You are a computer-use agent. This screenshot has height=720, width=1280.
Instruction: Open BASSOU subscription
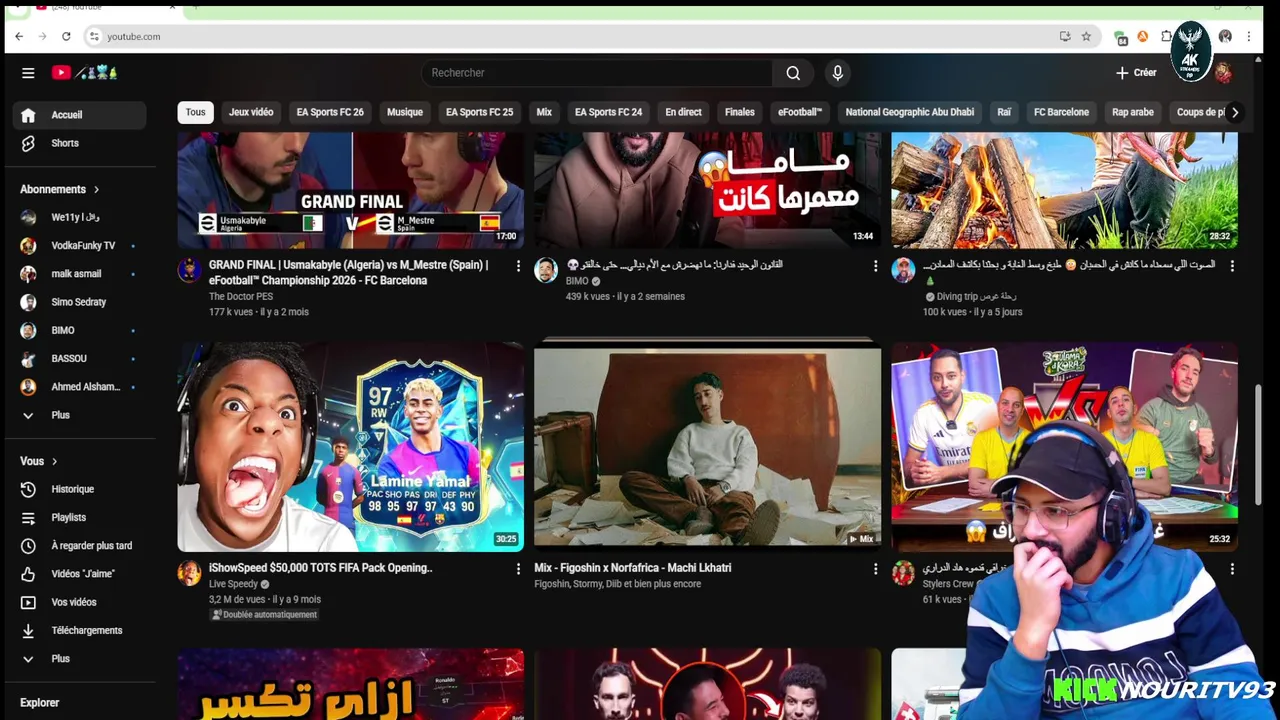pos(80,358)
